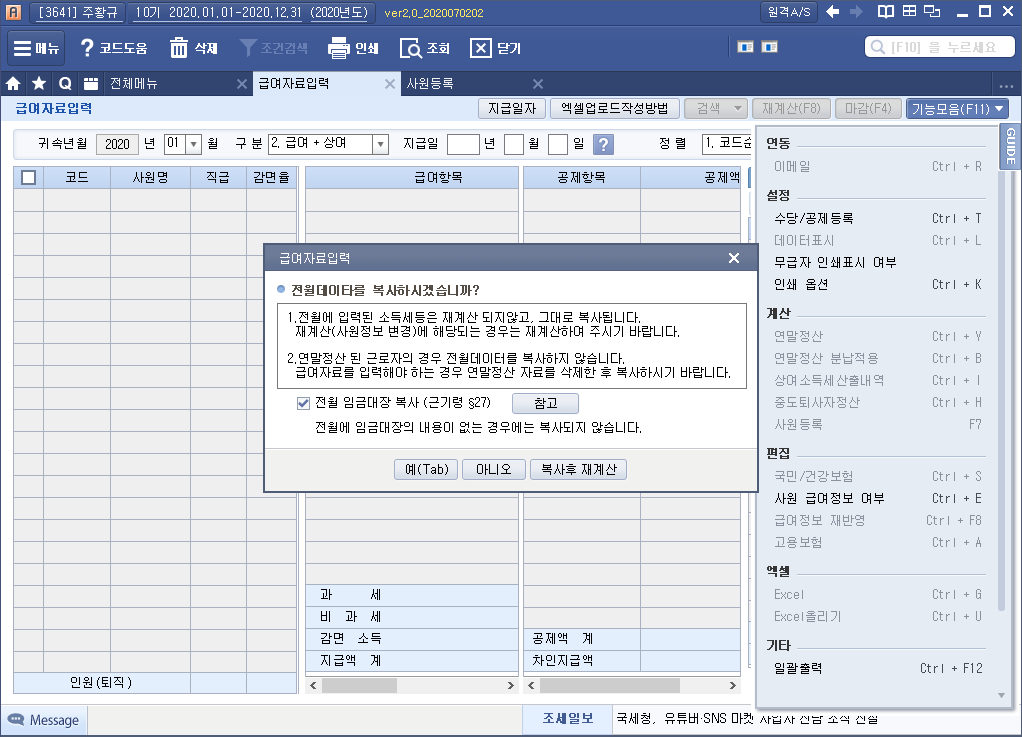Close the 급여자료입력 dialog with X
Viewport: 1022px width, 737px height.
point(734,258)
